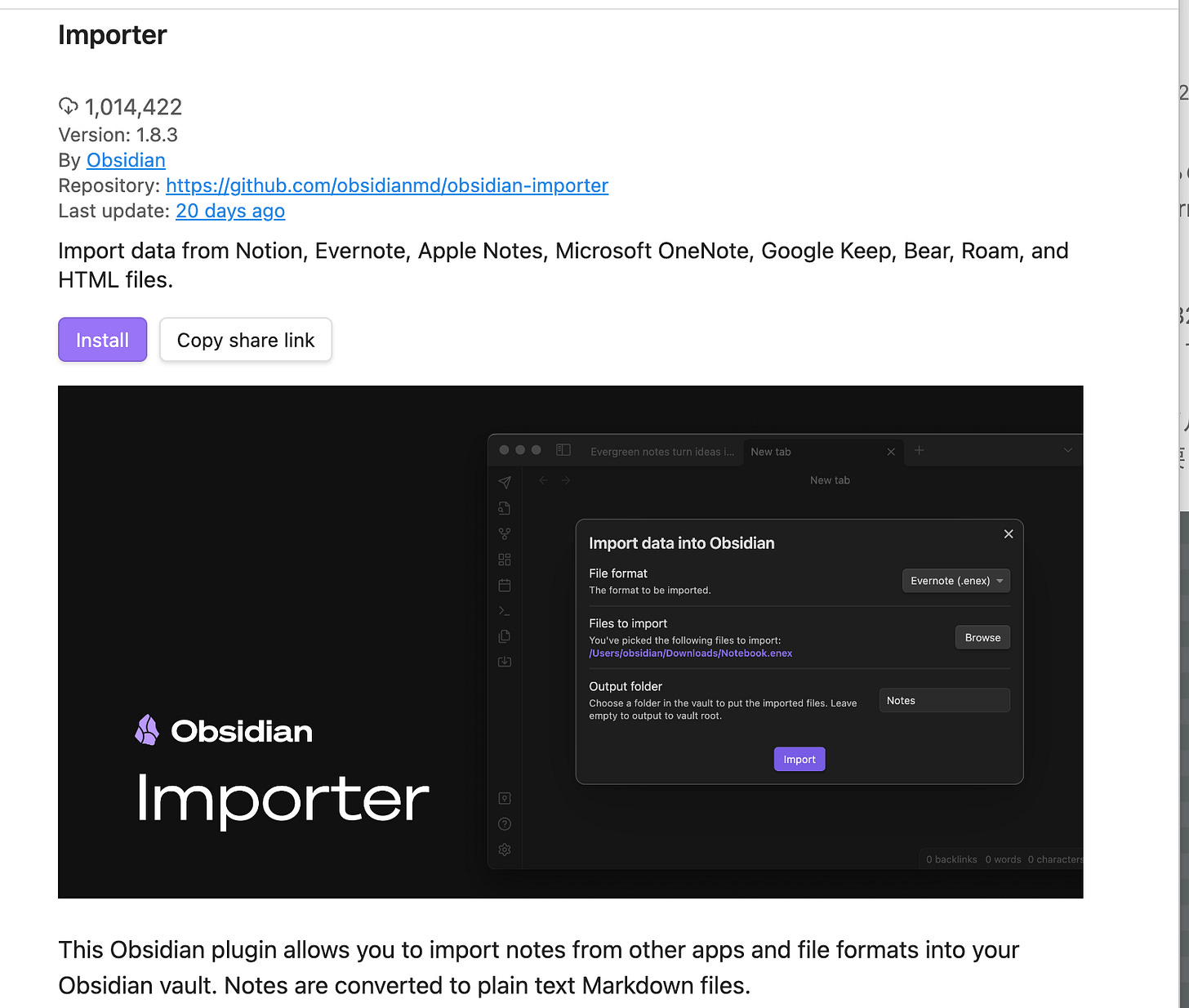The height and width of the screenshot is (1008, 1189).
Task: Open the 'Evernote (.enex)' file format dropdown
Action: (x=956, y=581)
